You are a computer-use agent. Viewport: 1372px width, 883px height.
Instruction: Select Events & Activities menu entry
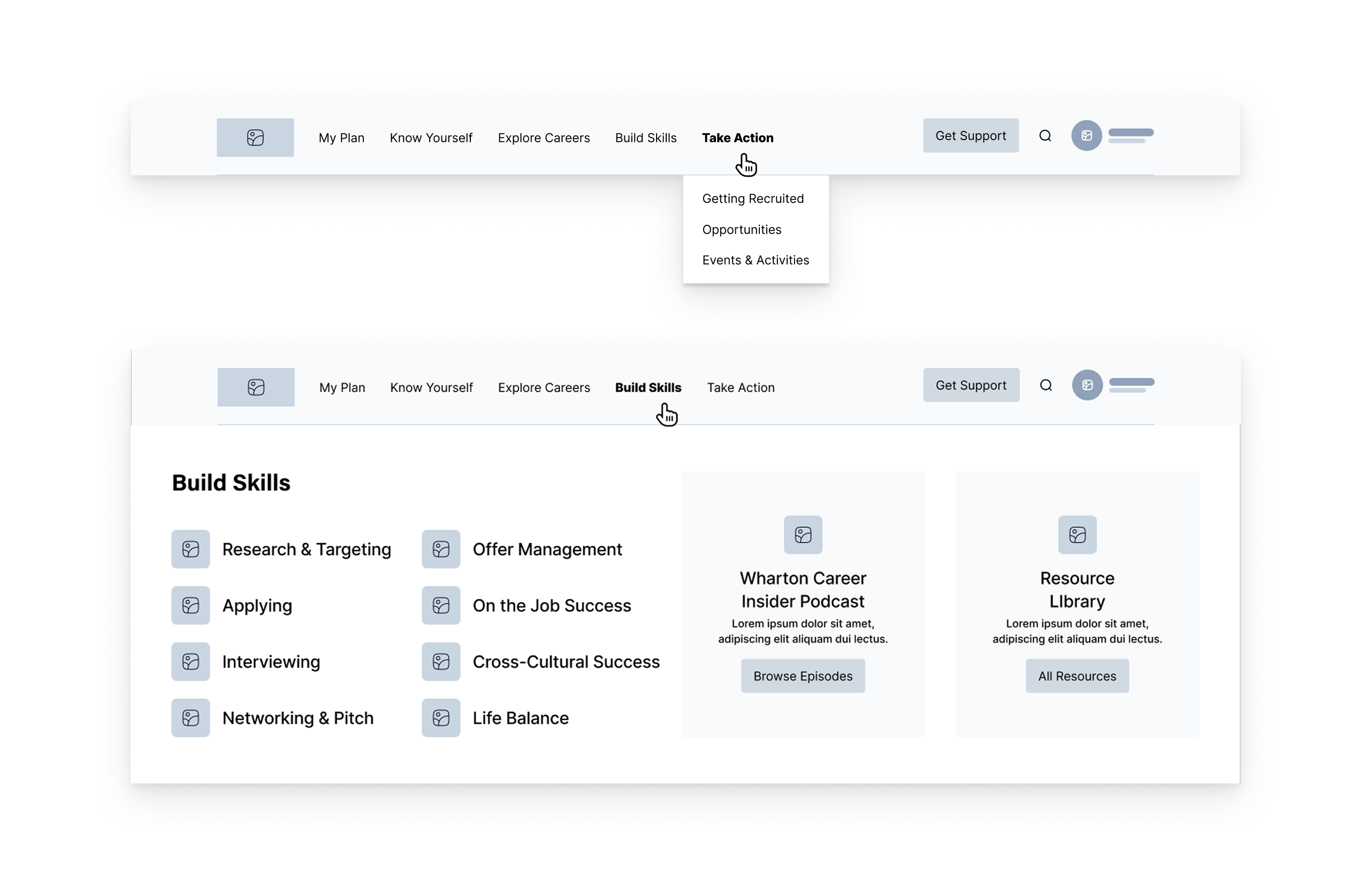(x=755, y=260)
